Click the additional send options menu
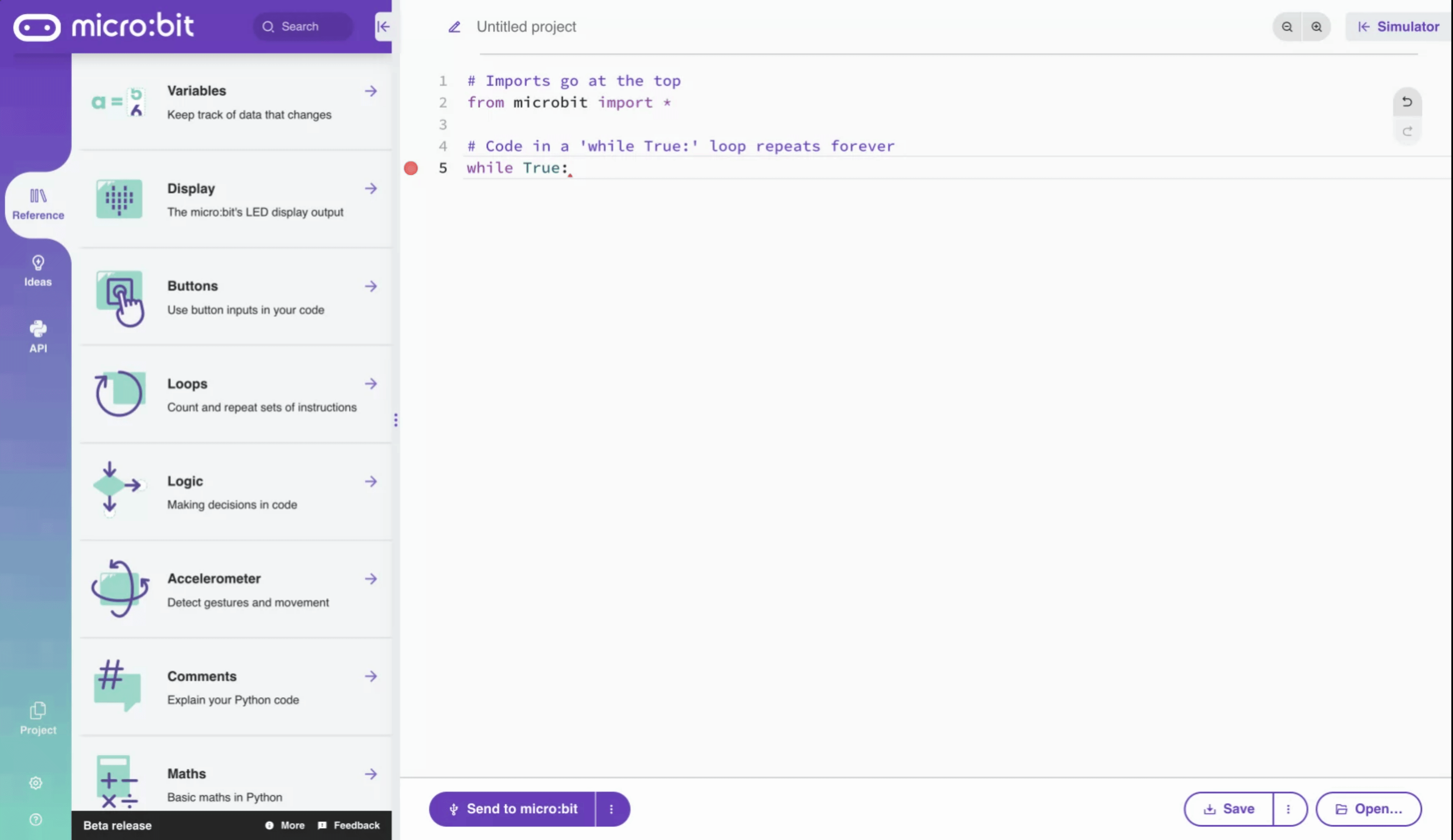Image resolution: width=1453 pixels, height=840 pixels. (x=611, y=808)
